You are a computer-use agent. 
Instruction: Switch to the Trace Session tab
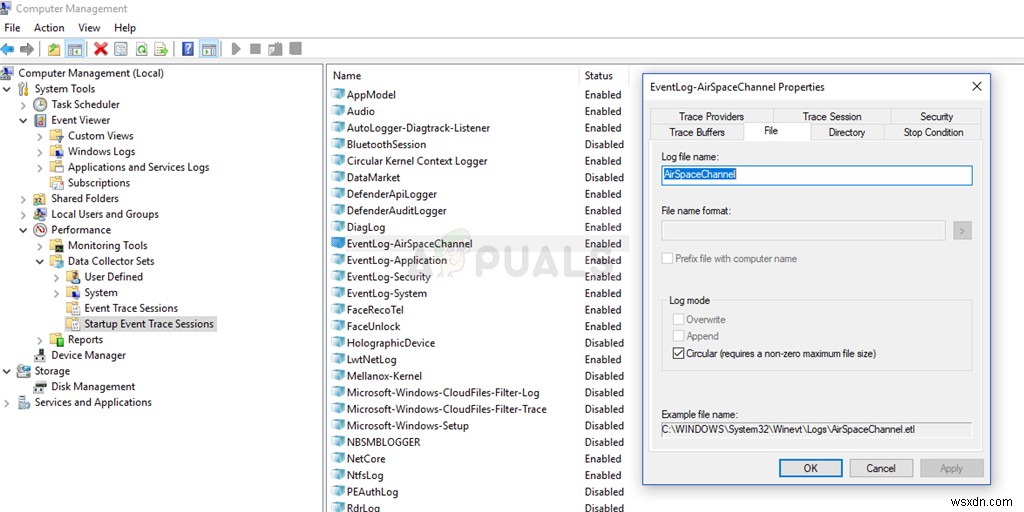pos(832,116)
